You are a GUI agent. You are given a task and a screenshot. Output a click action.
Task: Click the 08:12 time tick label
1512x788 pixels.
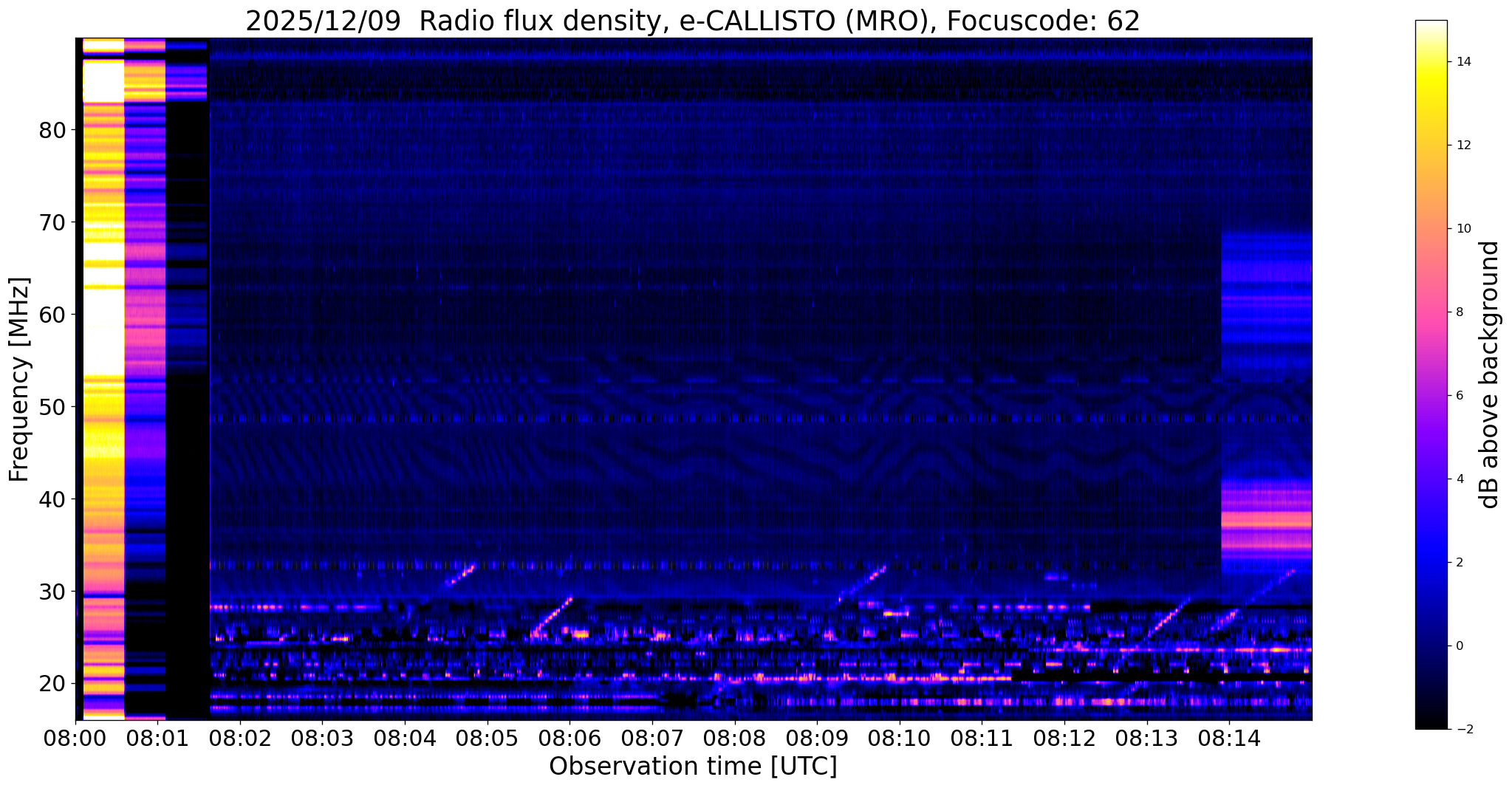[1064, 738]
